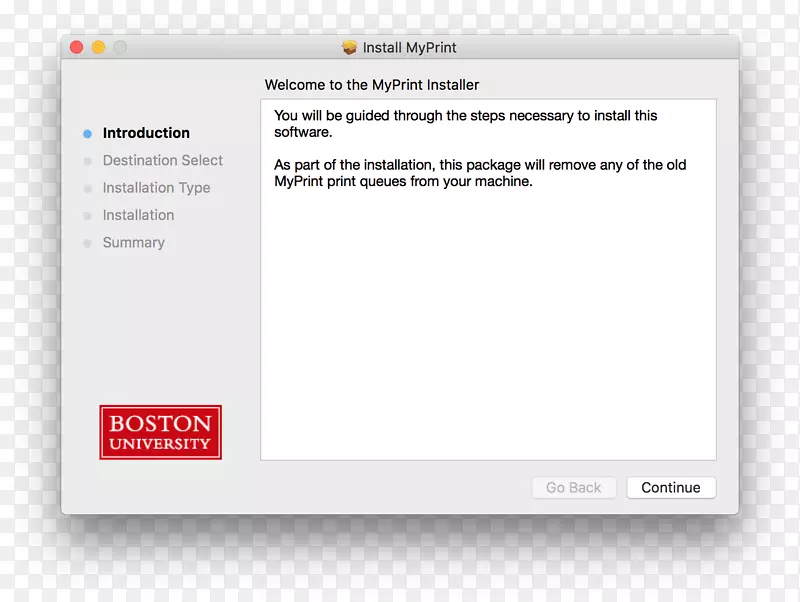This screenshot has width=800, height=602.
Task: Jump to the Summary step label
Action: pos(133,243)
